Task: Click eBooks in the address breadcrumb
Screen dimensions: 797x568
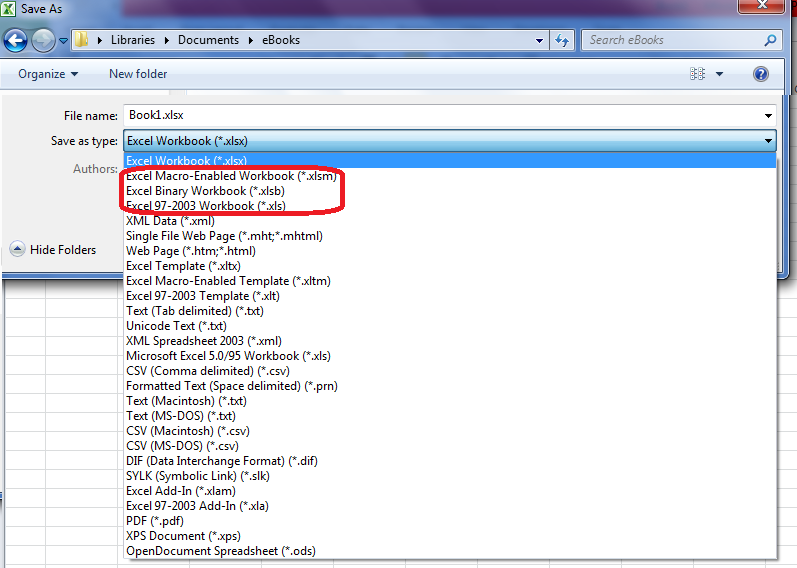Action: coord(281,40)
